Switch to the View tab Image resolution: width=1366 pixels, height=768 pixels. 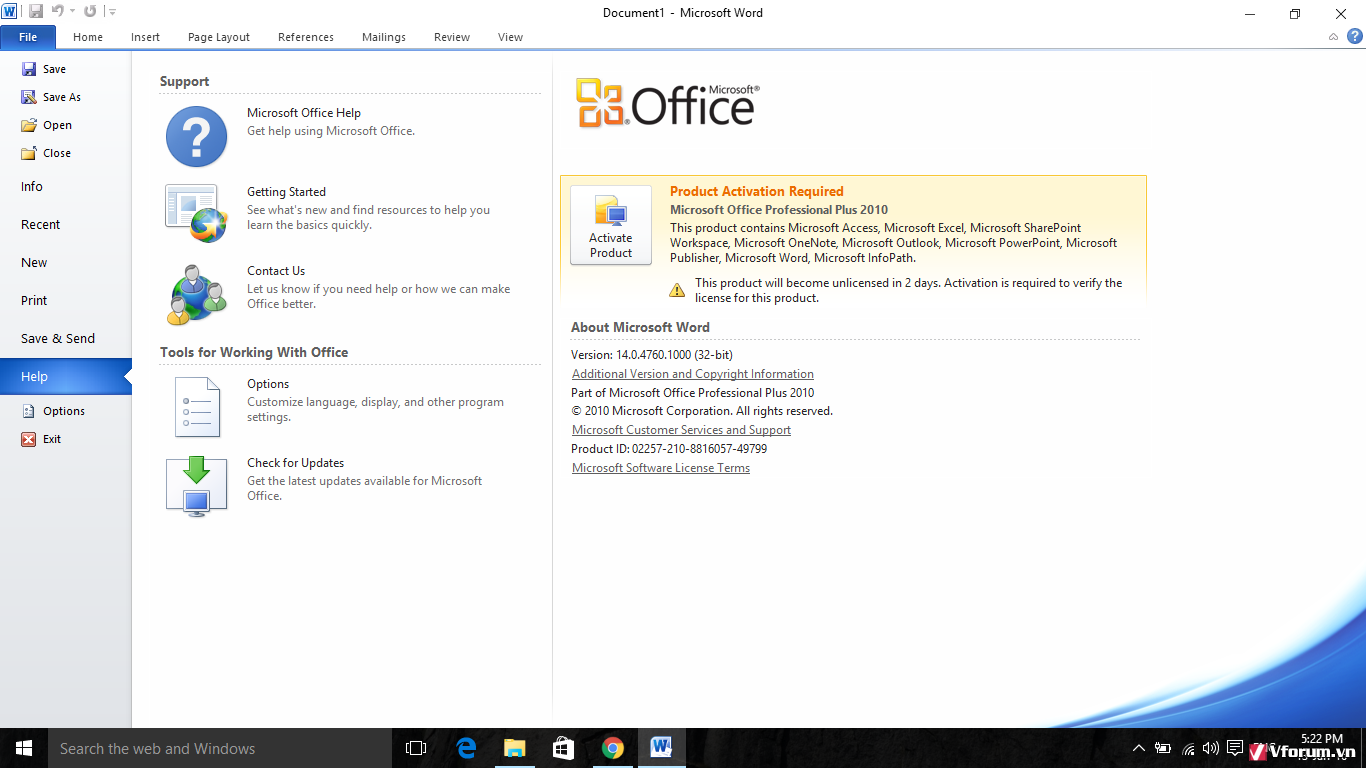tap(510, 37)
